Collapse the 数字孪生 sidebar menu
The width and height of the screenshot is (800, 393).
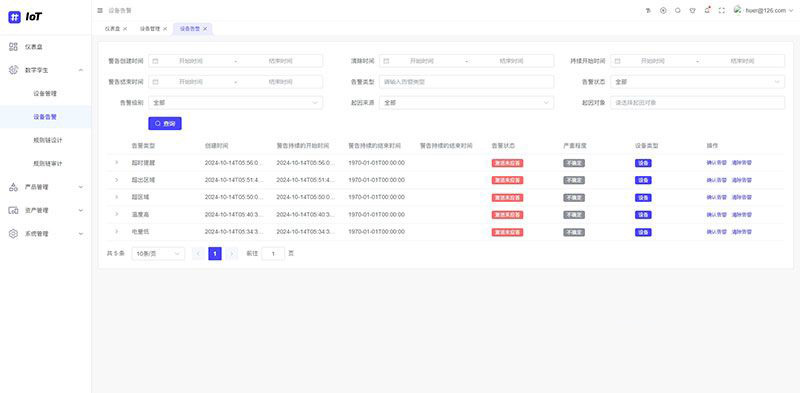pos(81,70)
